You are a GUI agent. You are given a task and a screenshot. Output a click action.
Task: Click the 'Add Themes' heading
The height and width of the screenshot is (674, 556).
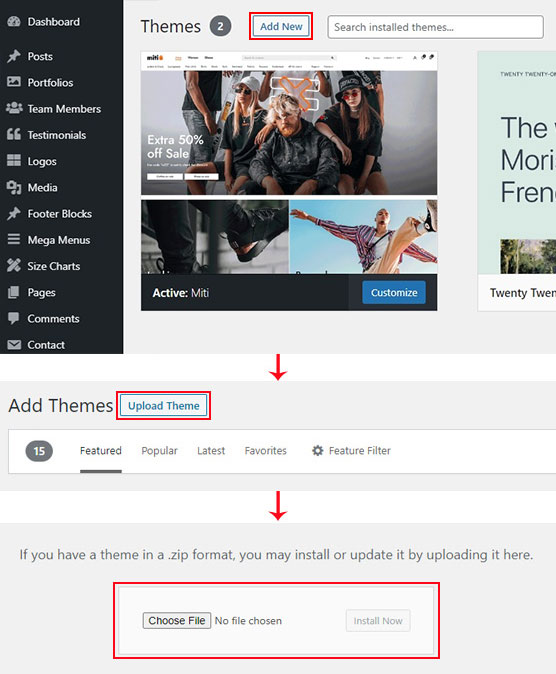(x=61, y=405)
